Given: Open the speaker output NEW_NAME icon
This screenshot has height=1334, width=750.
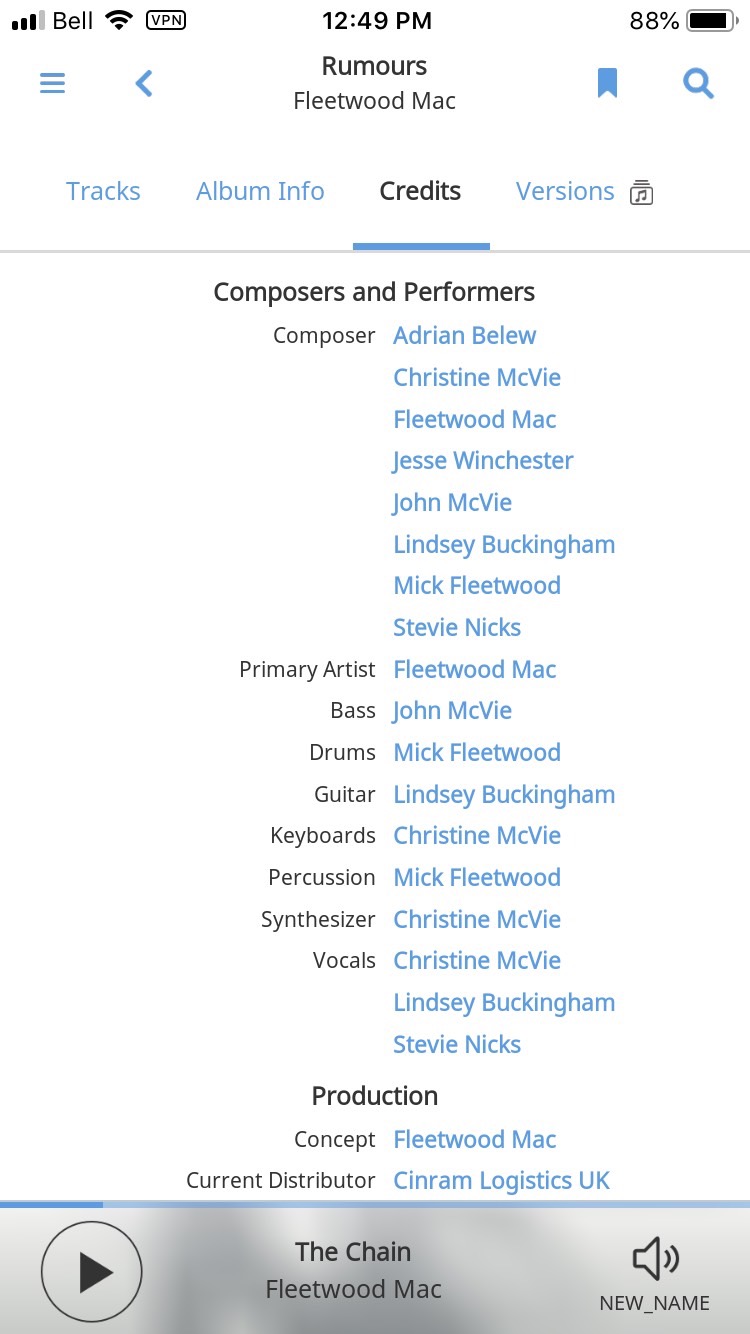Looking at the screenshot, I should click(655, 1260).
